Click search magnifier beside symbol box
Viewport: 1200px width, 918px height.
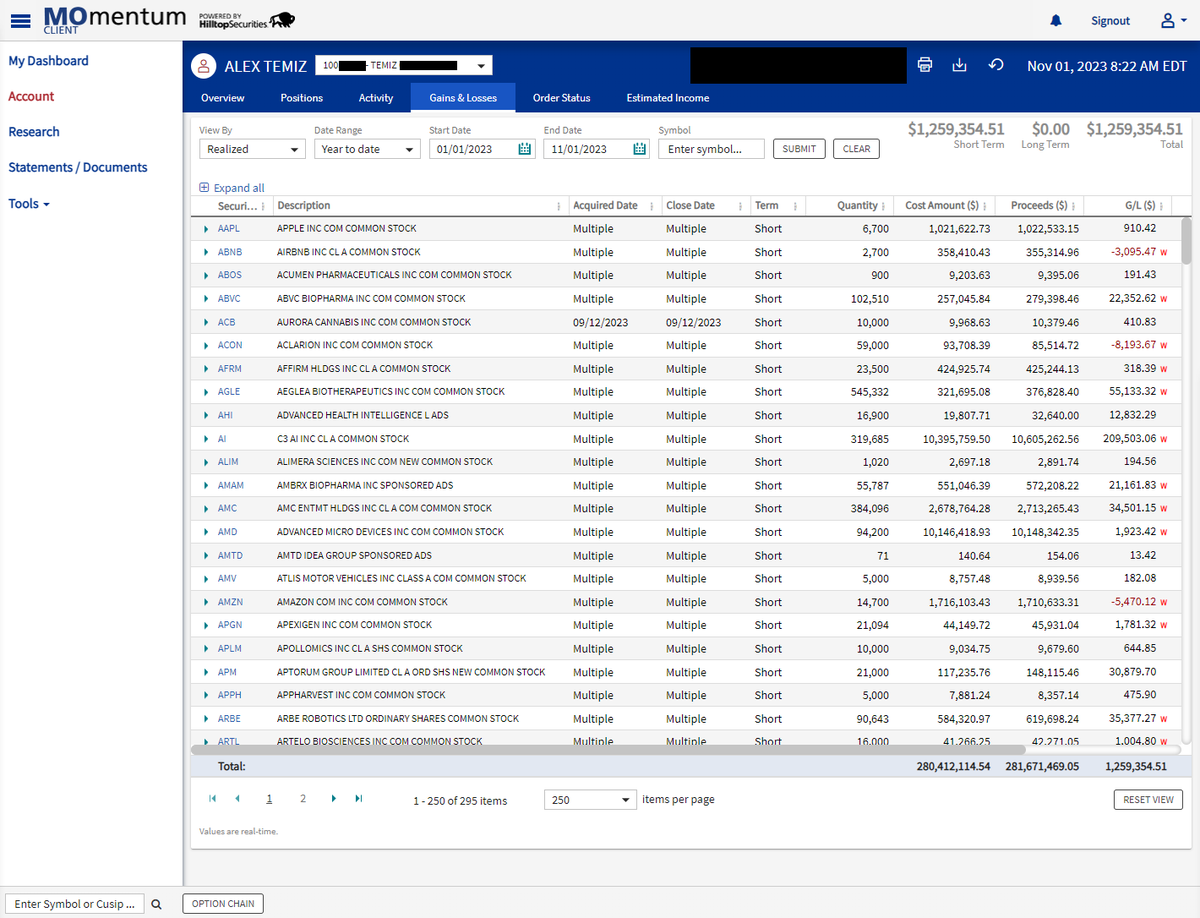[x=156, y=904]
